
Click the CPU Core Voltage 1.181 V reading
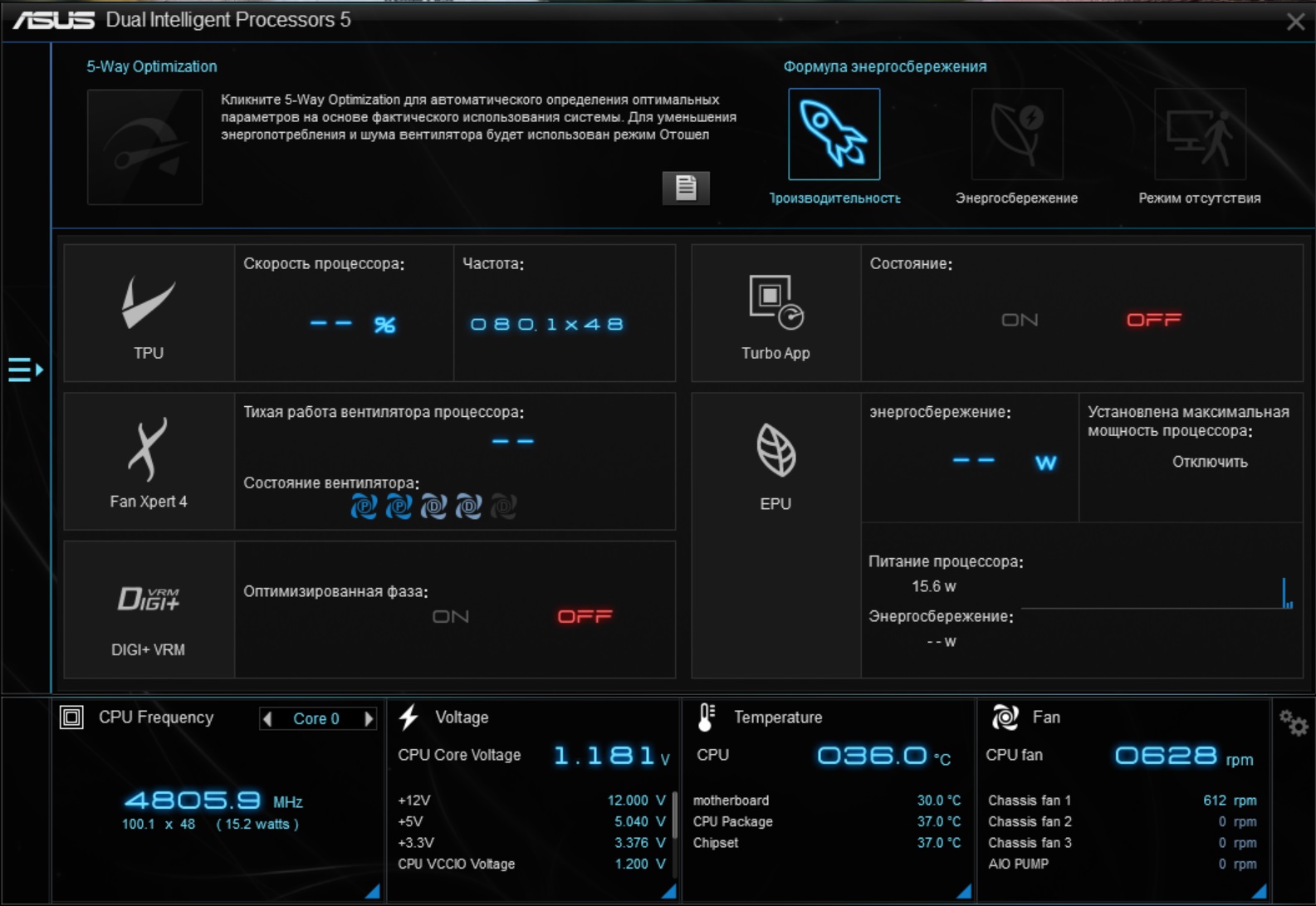[612, 755]
